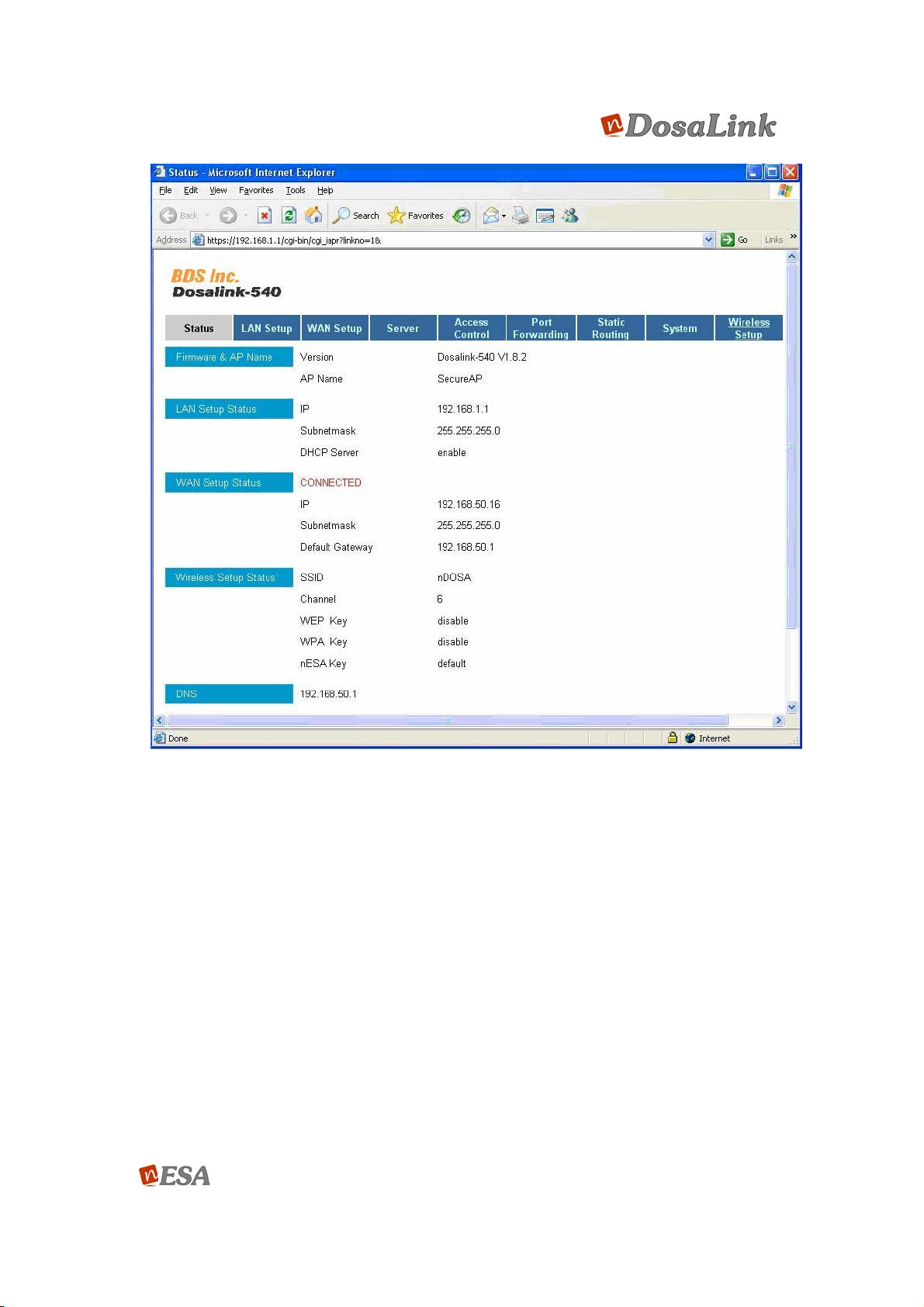Click the SSL padlock in status bar
The height and width of the screenshot is (1307, 924).
[x=673, y=738]
